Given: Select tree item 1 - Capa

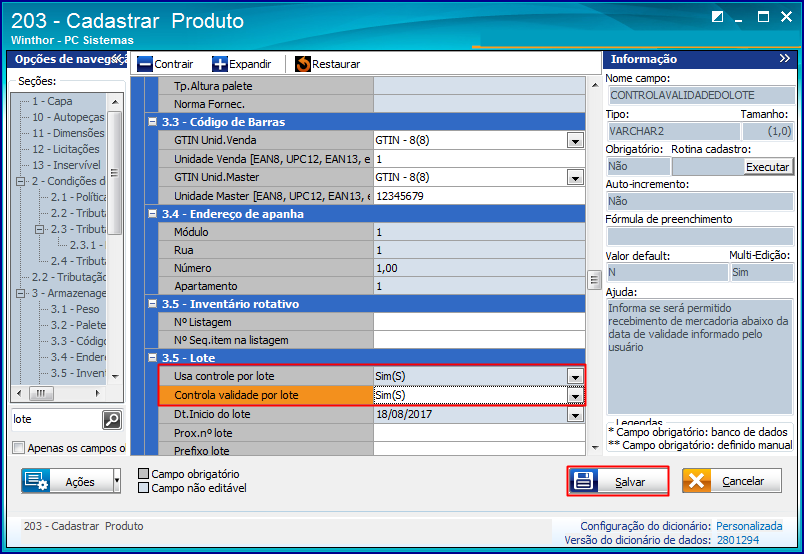Looking at the screenshot, I should pos(52,102).
